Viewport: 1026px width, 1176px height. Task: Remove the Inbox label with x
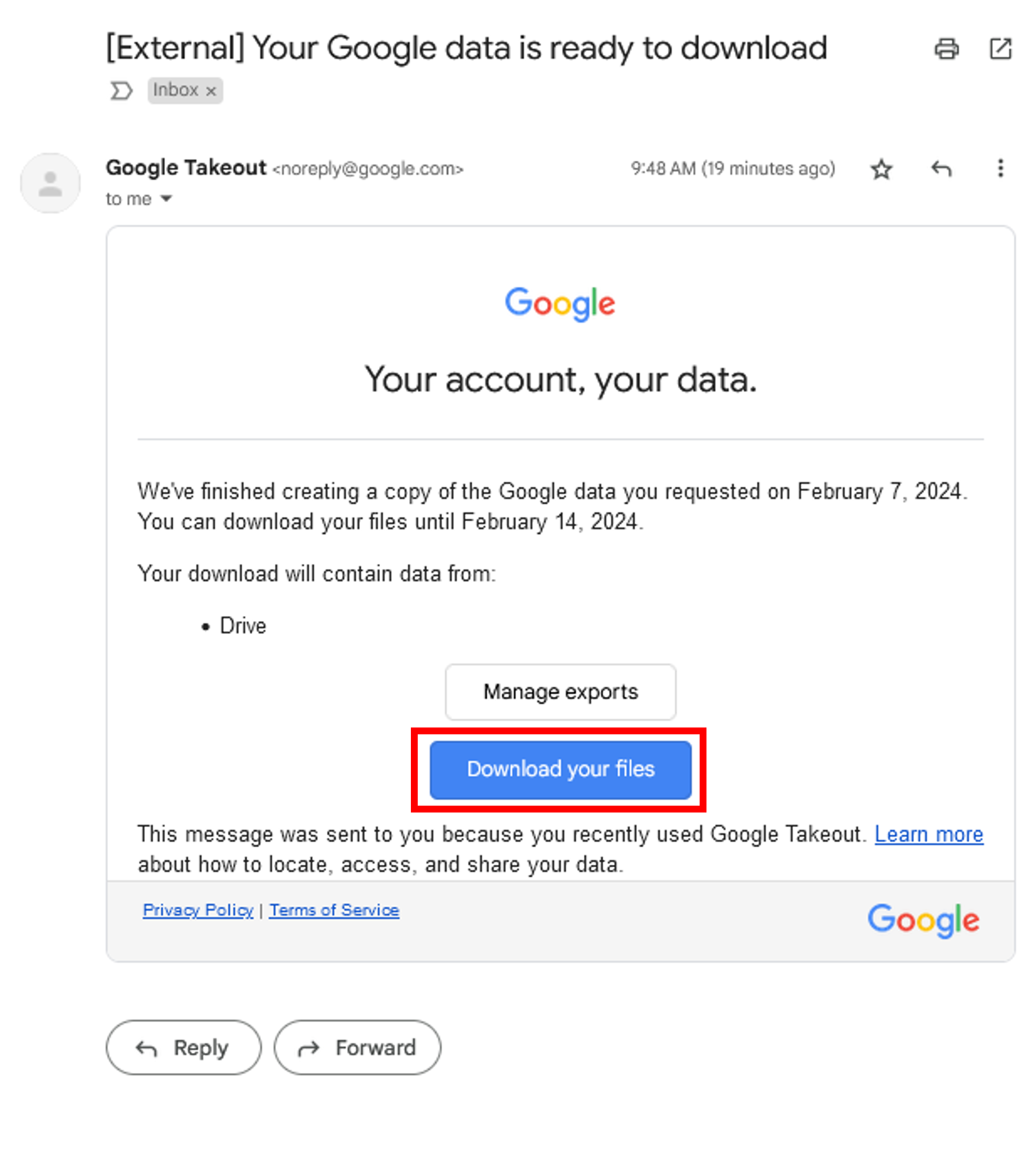point(211,91)
